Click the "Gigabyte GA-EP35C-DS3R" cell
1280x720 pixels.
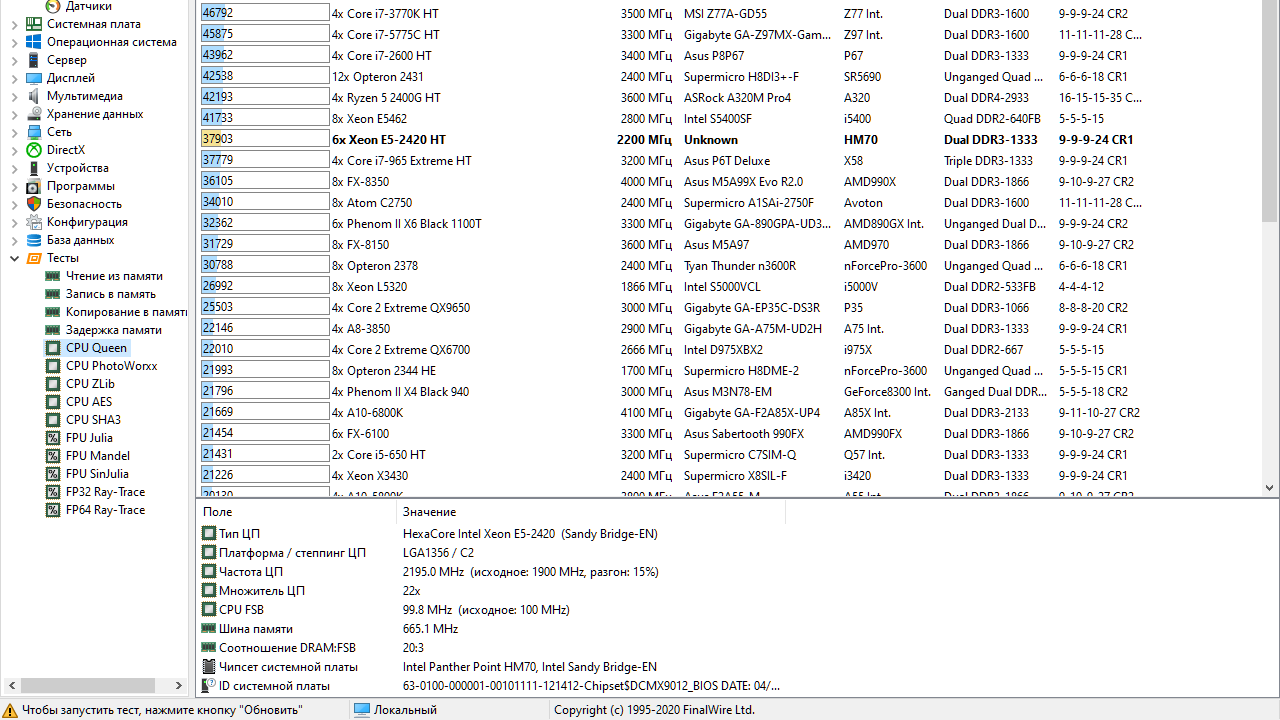click(x=752, y=308)
